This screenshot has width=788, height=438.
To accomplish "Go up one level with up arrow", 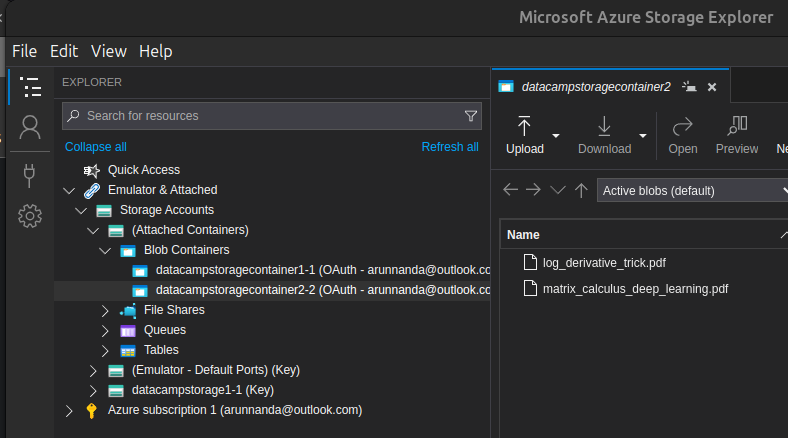I will tap(581, 190).
